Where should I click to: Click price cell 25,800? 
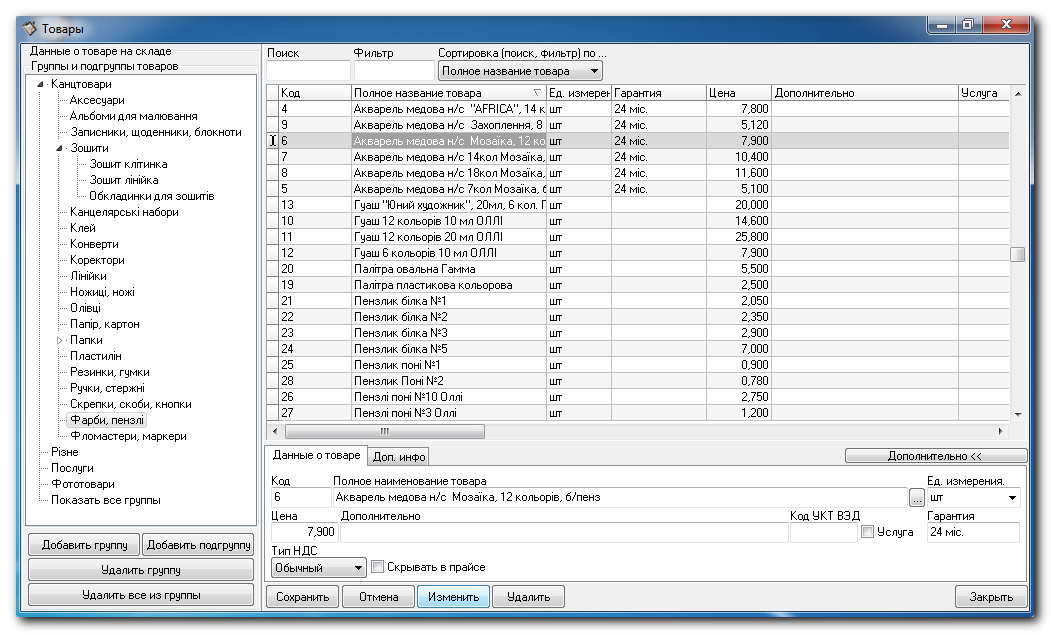pyautogui.click(x=739, y=237)
